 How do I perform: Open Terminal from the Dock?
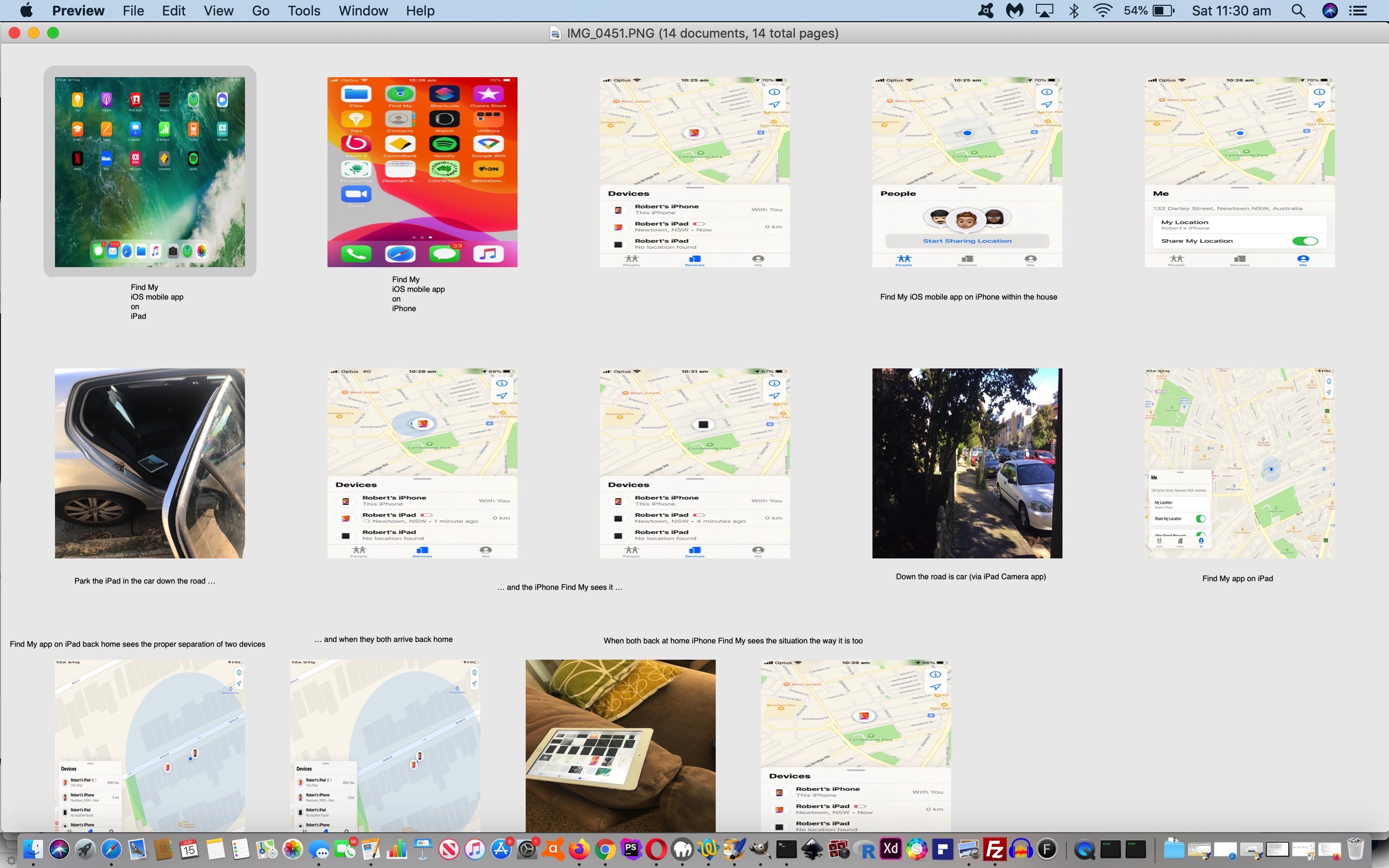786,849
